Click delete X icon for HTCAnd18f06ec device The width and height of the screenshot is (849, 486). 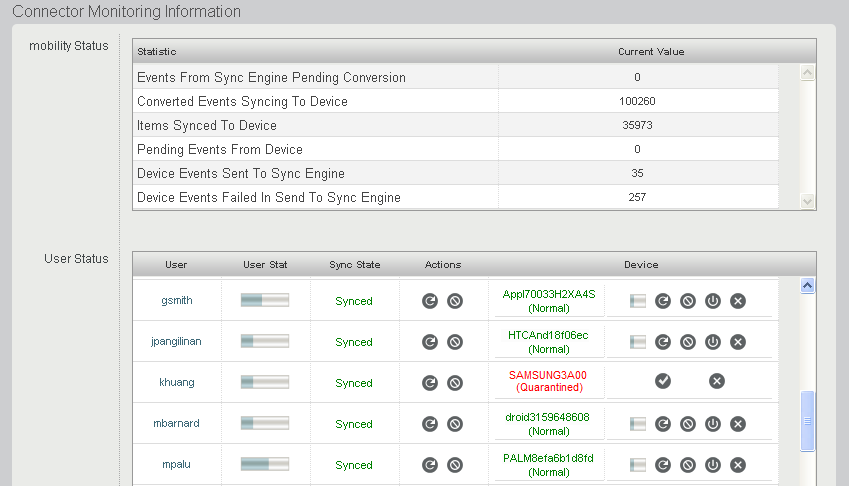(738, 342)
